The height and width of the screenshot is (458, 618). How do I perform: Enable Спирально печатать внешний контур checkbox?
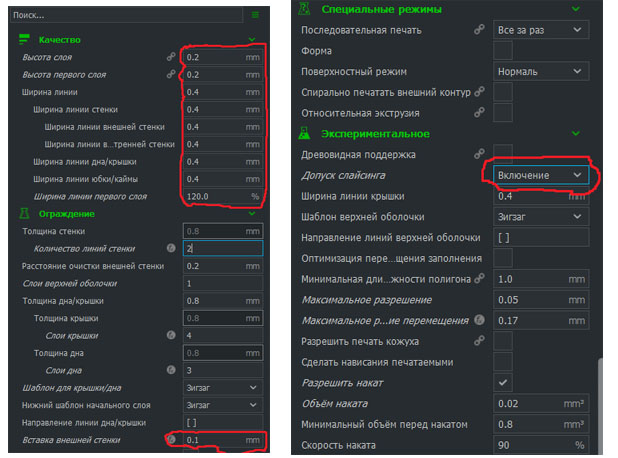tap(503, 92)
